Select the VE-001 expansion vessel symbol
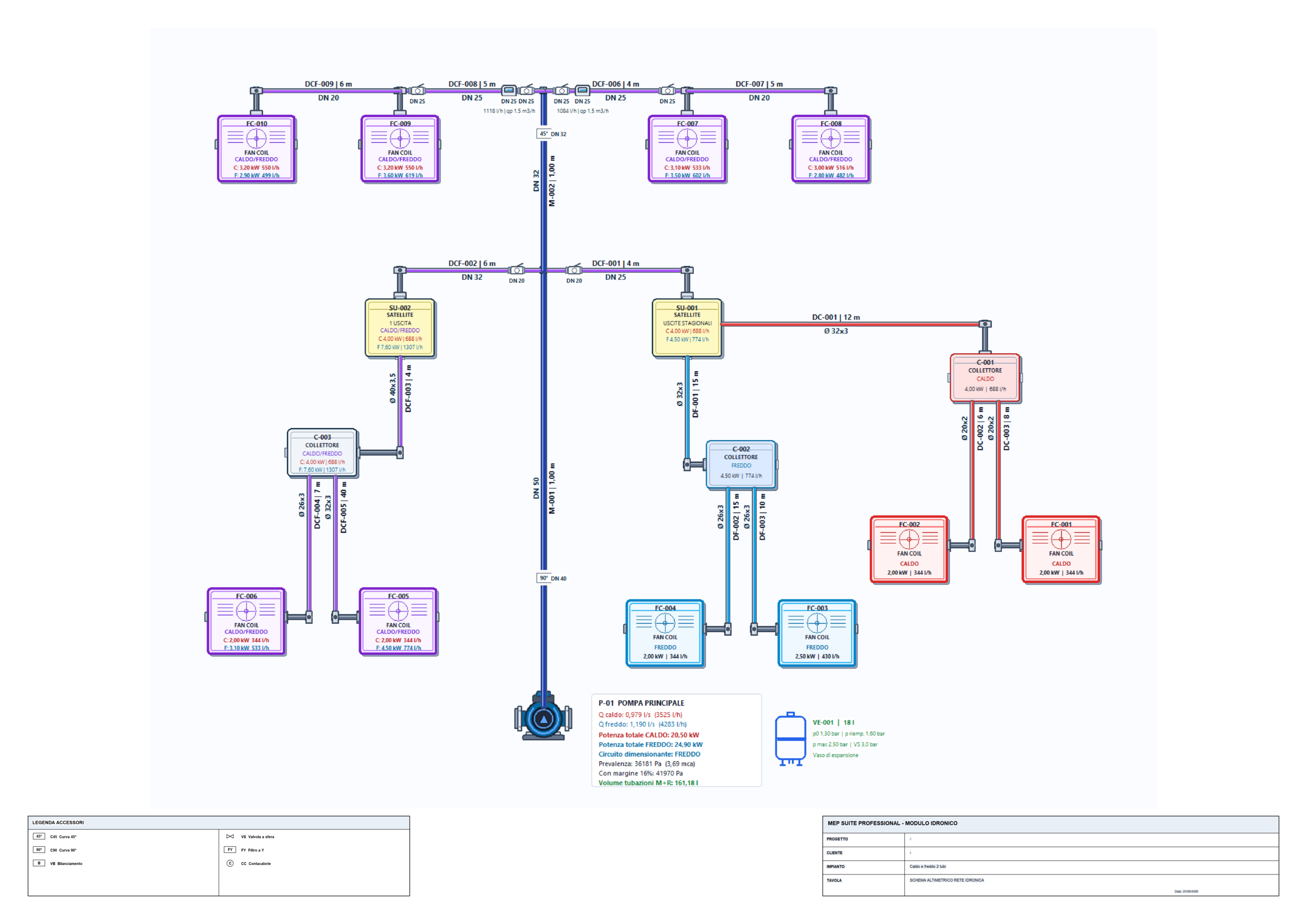1307x924 pixels. tap(790, 738)
